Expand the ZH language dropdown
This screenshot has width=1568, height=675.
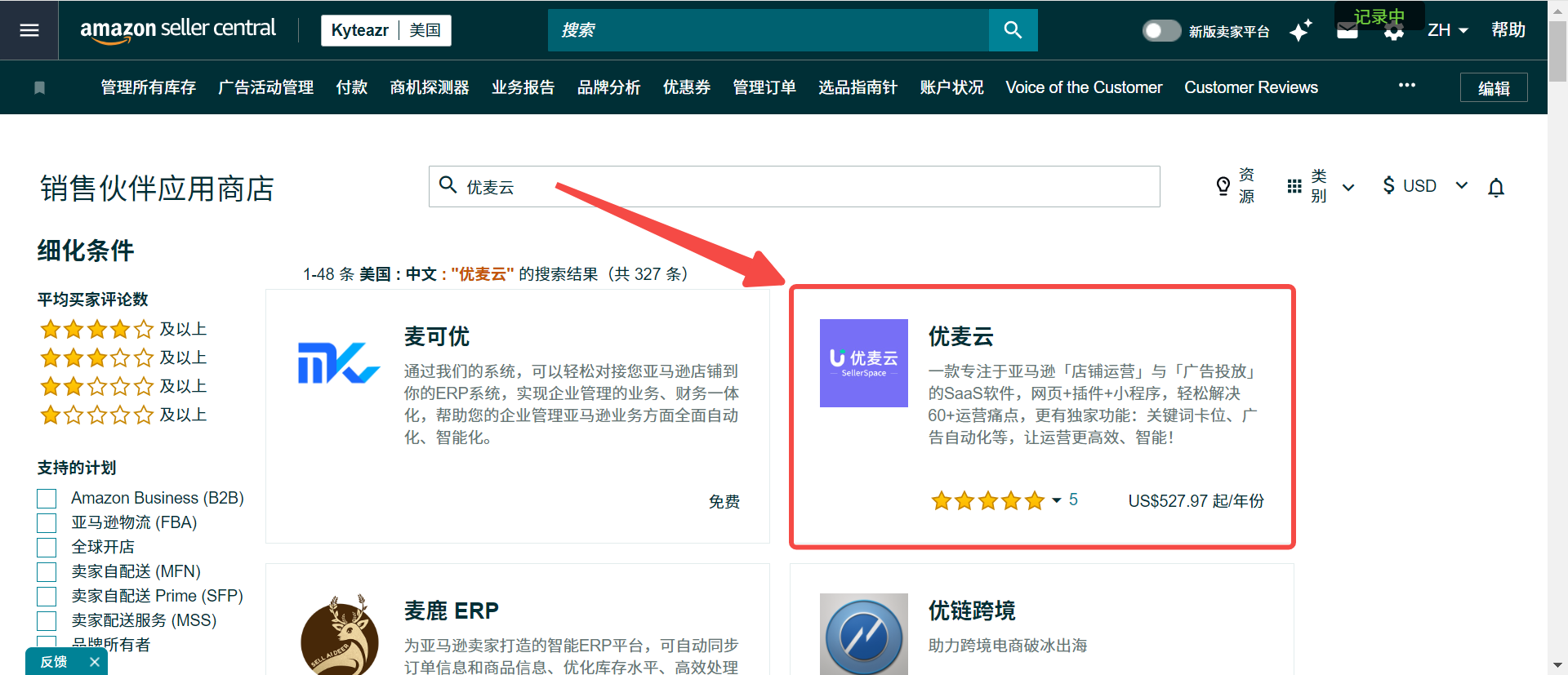pyautogui.click(x=1447, y=30)
